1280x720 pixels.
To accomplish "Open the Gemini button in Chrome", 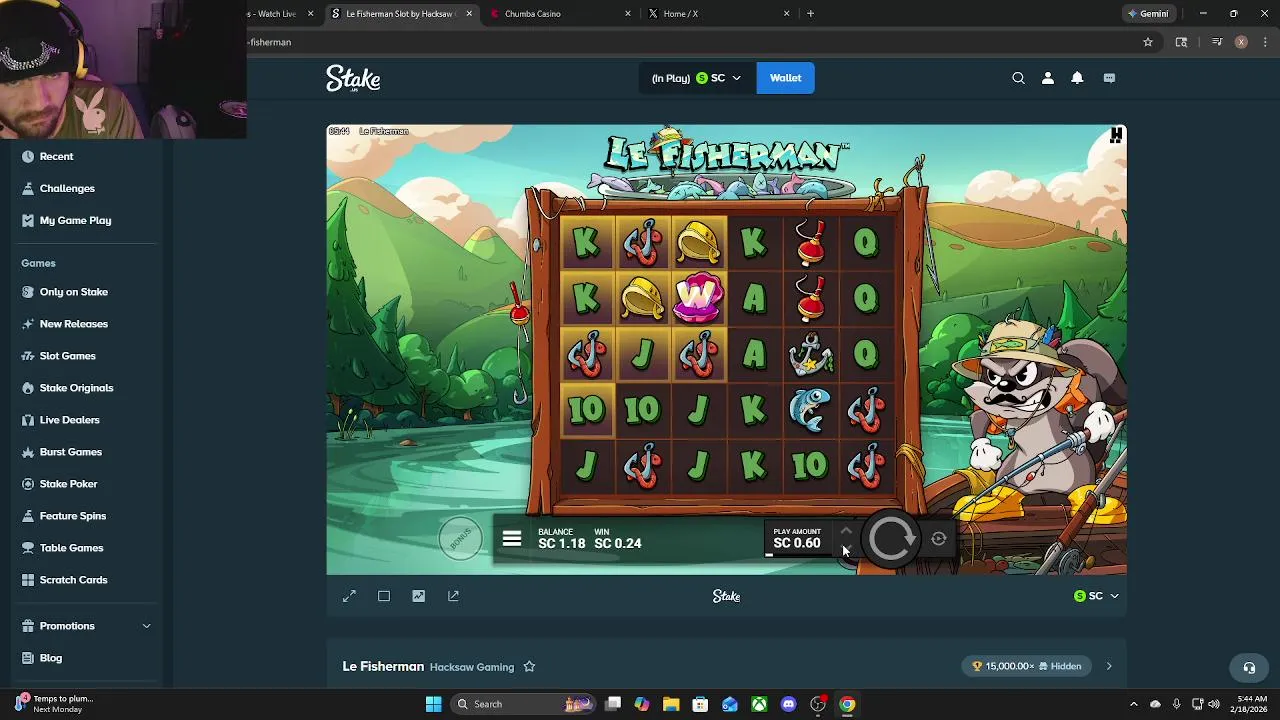I will tap(1147, 14).
